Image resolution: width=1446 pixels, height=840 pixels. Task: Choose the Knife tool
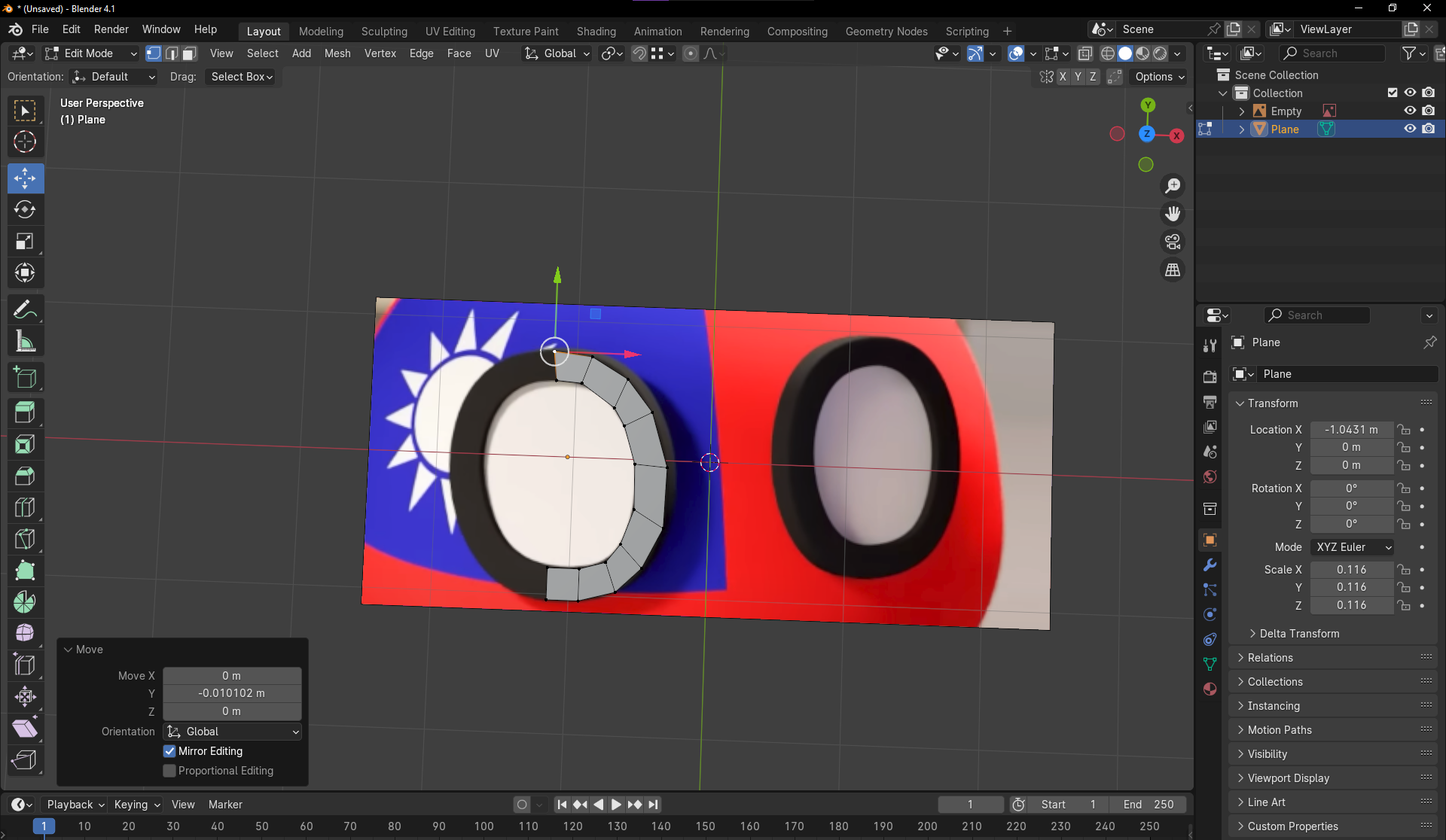tap(25, 539)
